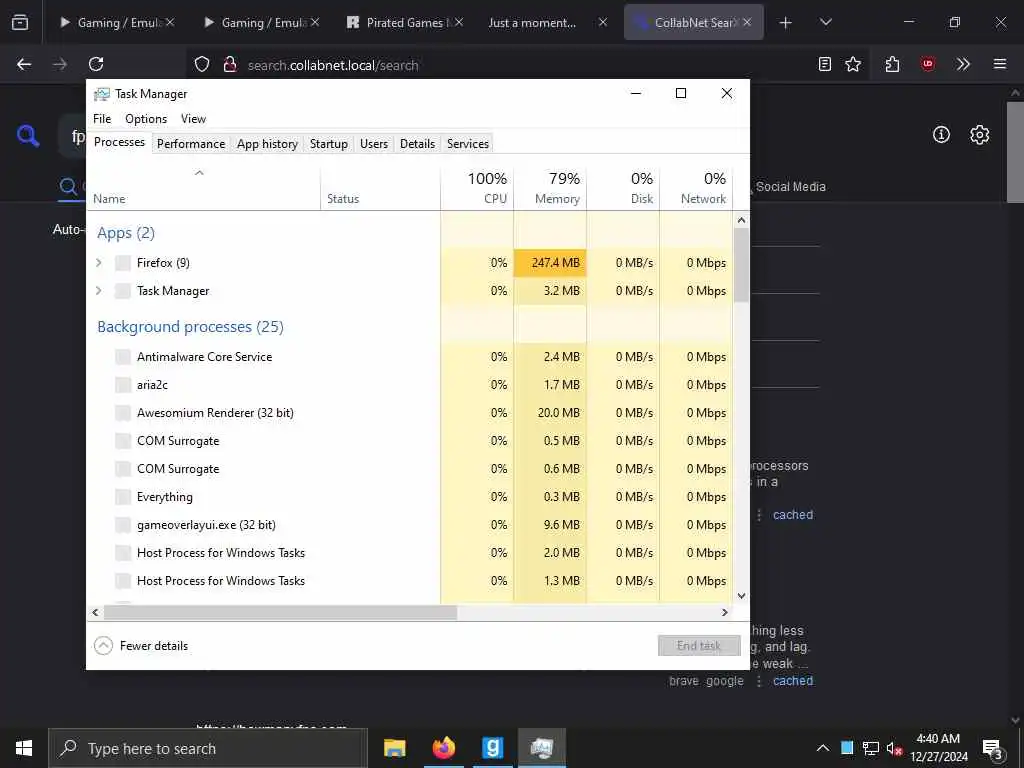Switch to Firefox on the taskbar
The width and height of the screenshot is (1024, 768).
click(443, 748)
